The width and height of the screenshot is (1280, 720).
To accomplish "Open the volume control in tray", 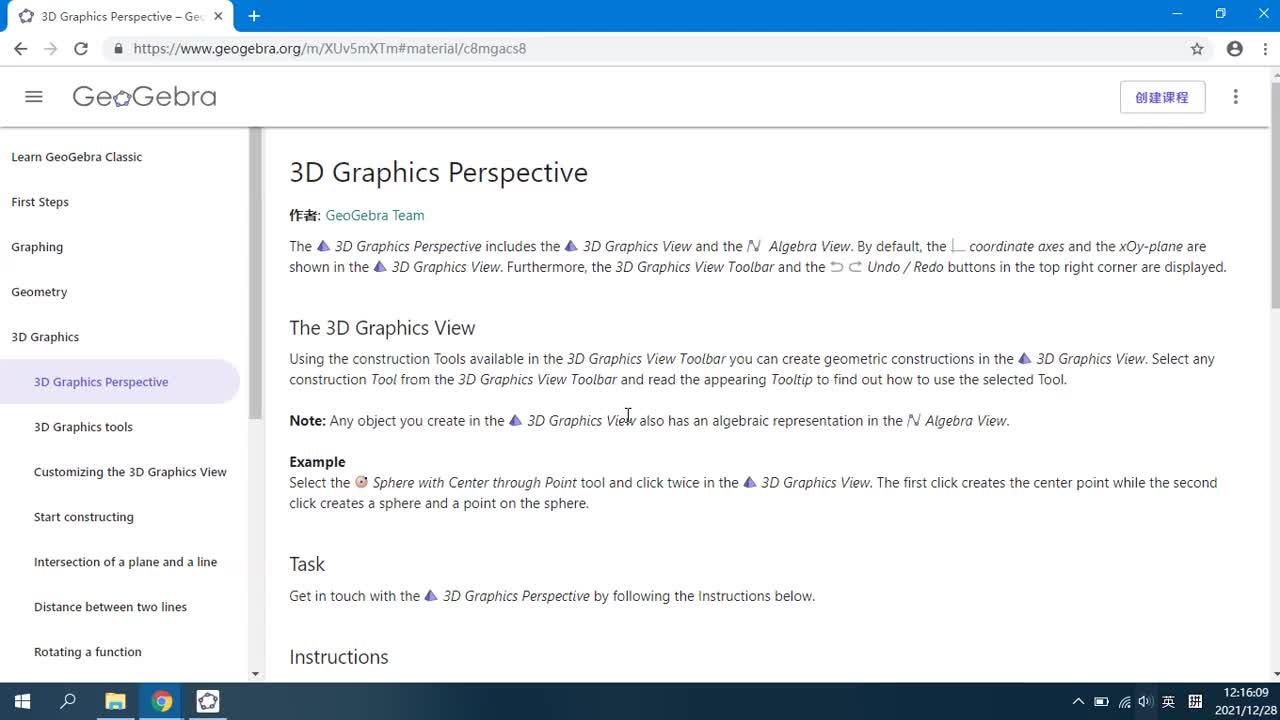I will pyautogui.click(x=1145, y=701).
